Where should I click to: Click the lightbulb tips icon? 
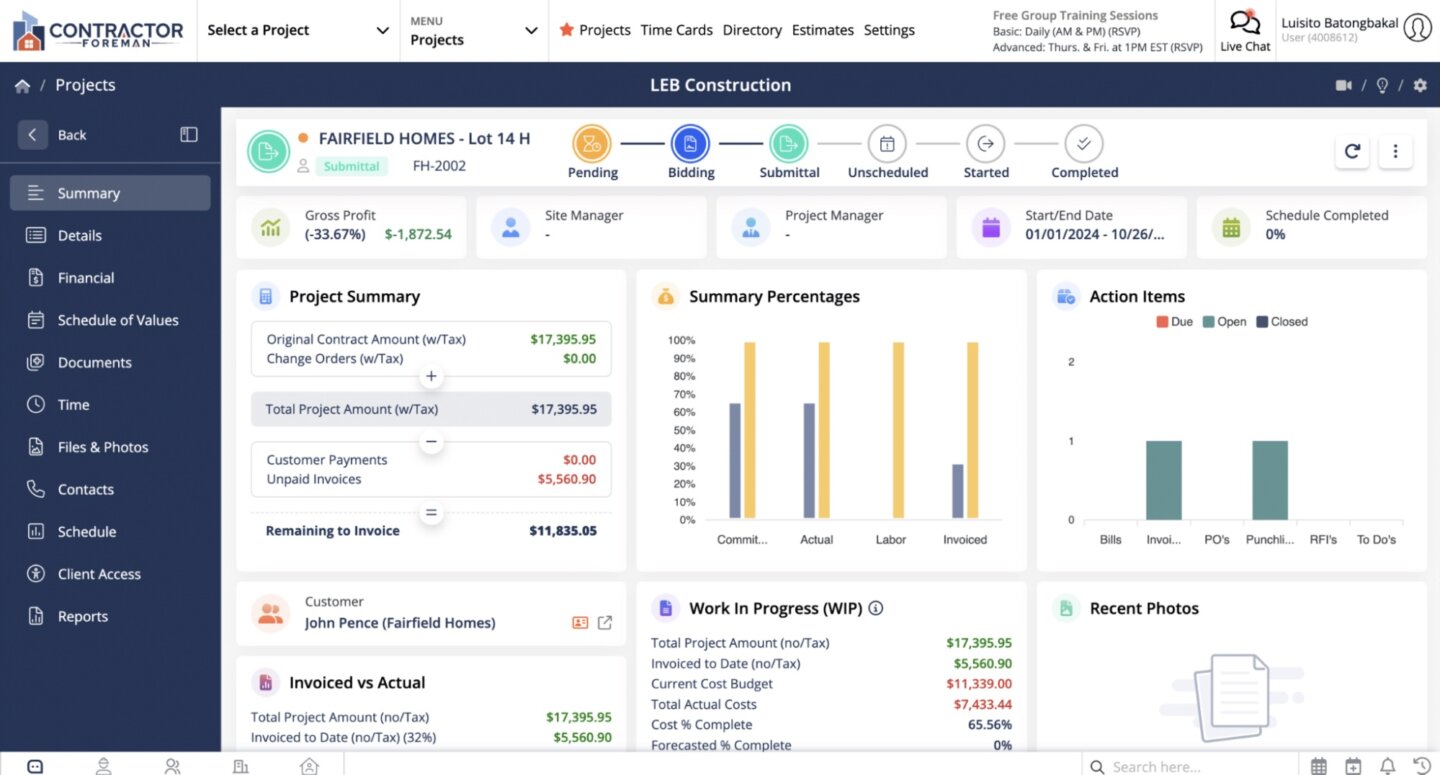[x=1383, y=86]
